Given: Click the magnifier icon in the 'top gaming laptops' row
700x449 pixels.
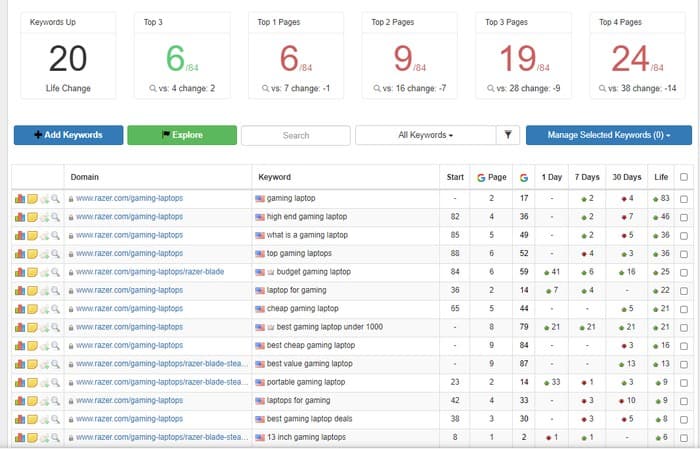Looking at the screenshot, I should [x=56, y=254].
